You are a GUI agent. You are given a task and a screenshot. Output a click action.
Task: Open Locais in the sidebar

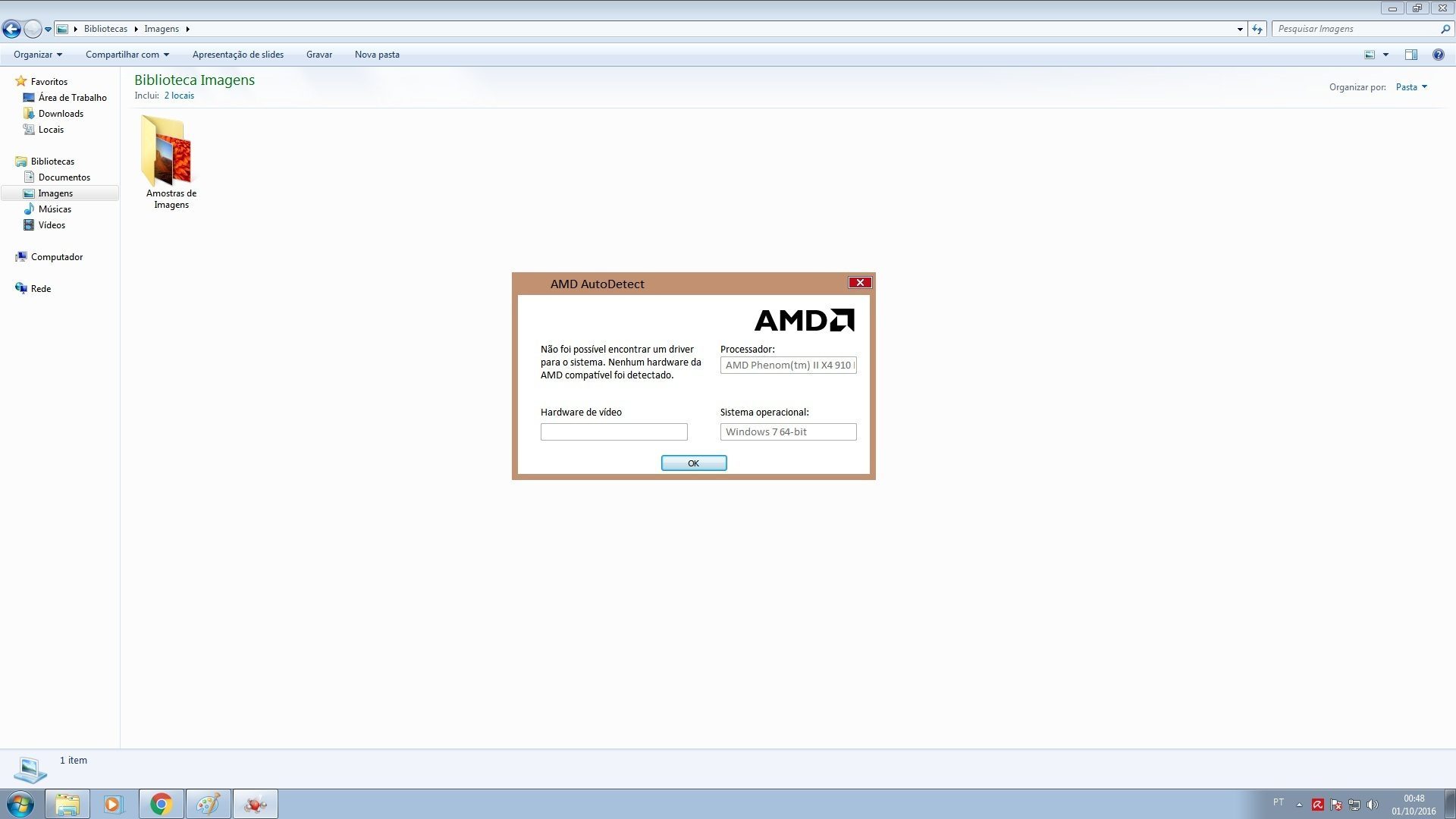(51, 130)
